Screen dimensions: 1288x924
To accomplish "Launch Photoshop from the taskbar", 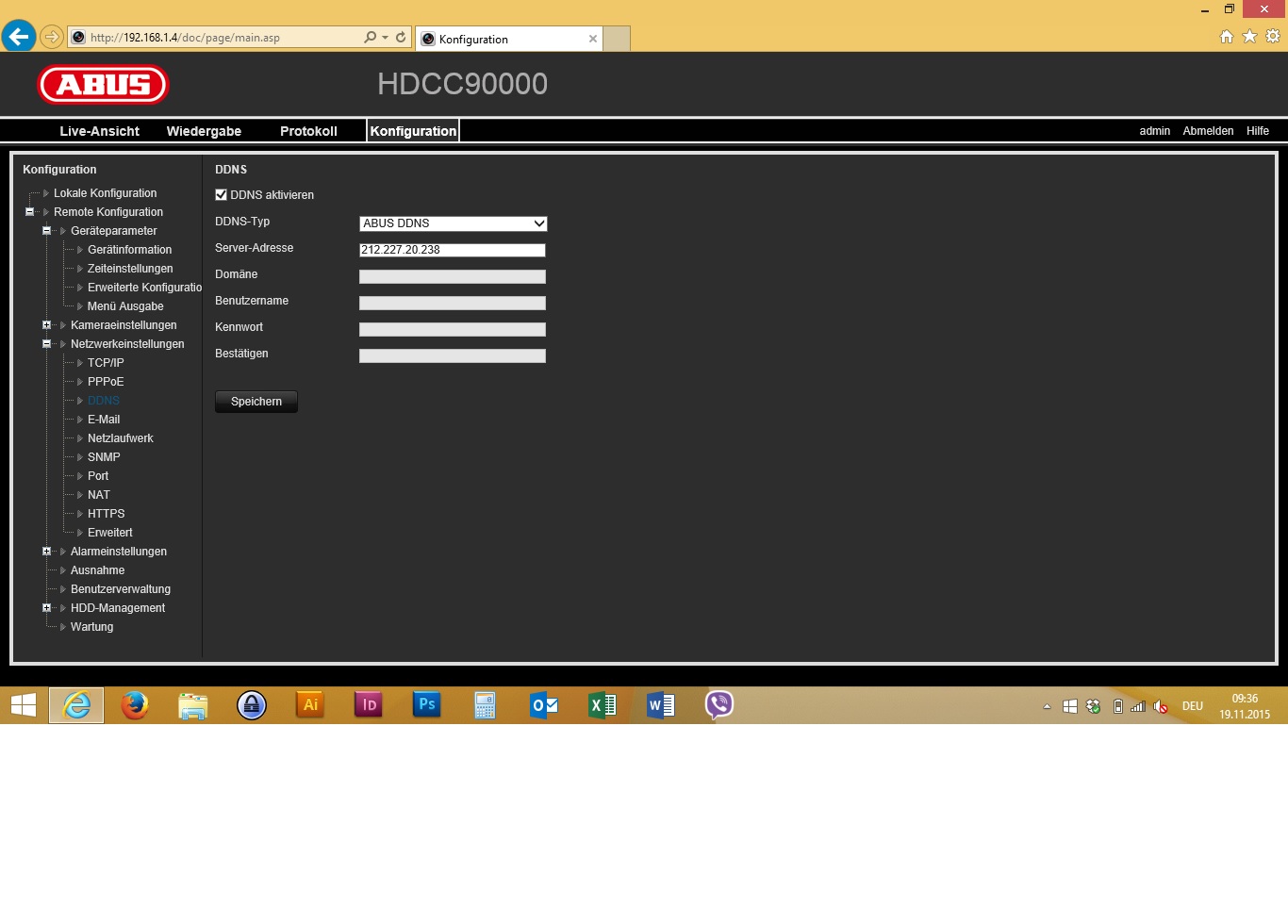I will click(426, 705).
